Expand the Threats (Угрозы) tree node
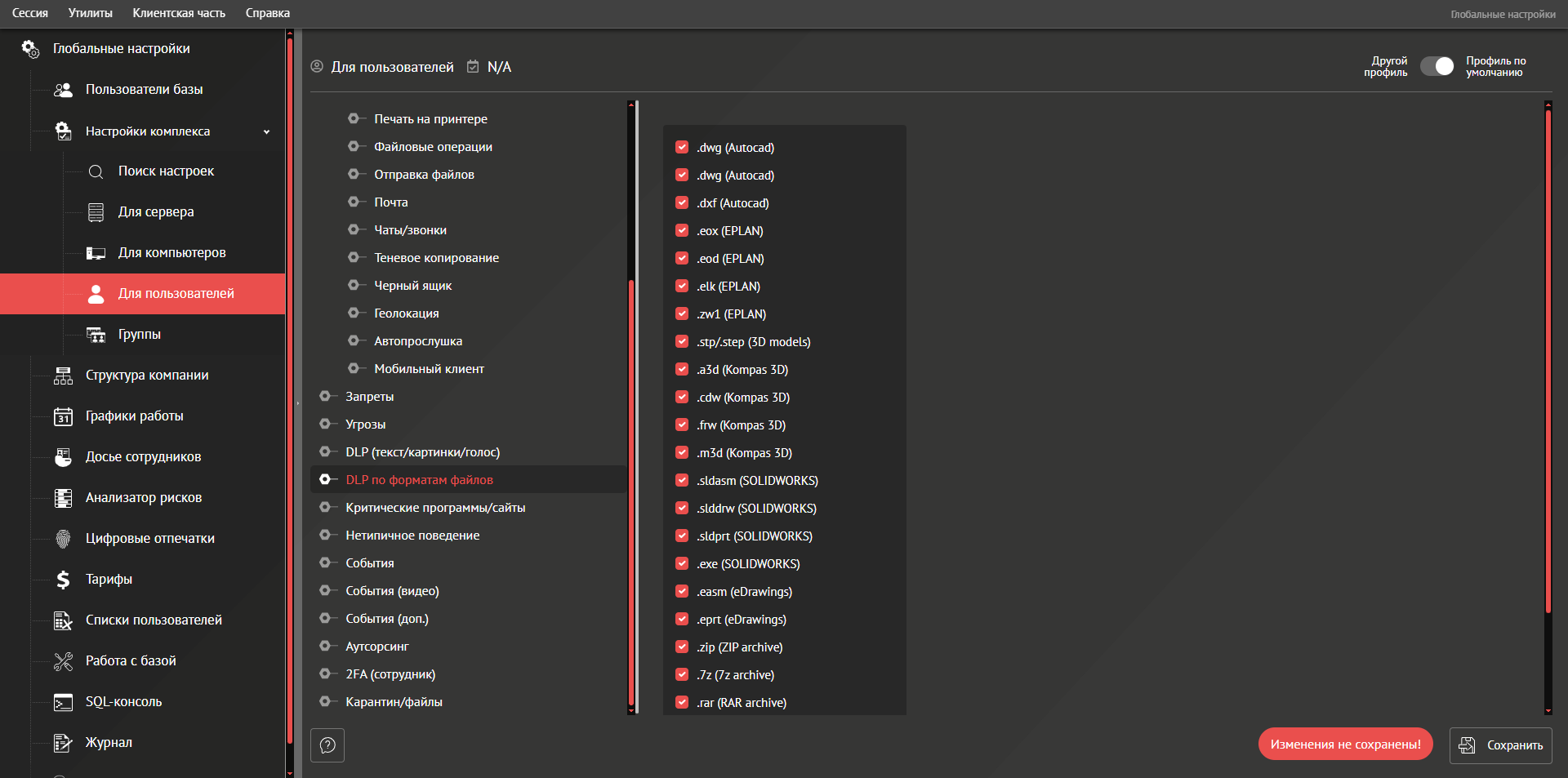This screenshot has height=778, width=1568. tap(325, 425)
